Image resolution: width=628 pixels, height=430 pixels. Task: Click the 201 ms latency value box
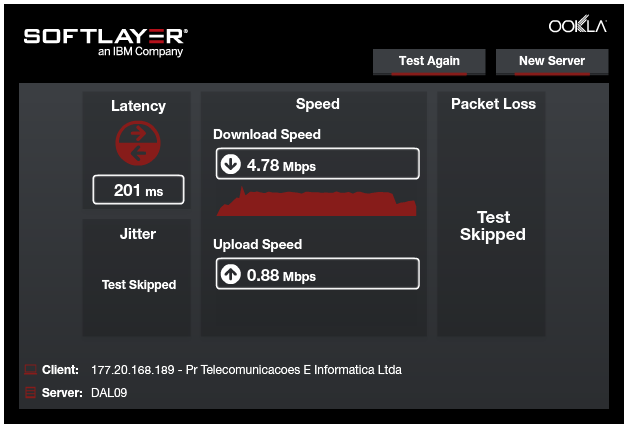pyautogui.click(x=138, y=190)
